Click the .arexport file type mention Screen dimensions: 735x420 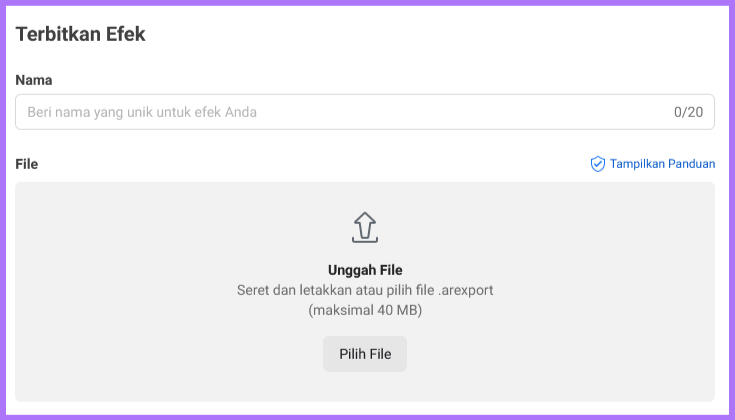coord(465,291)
